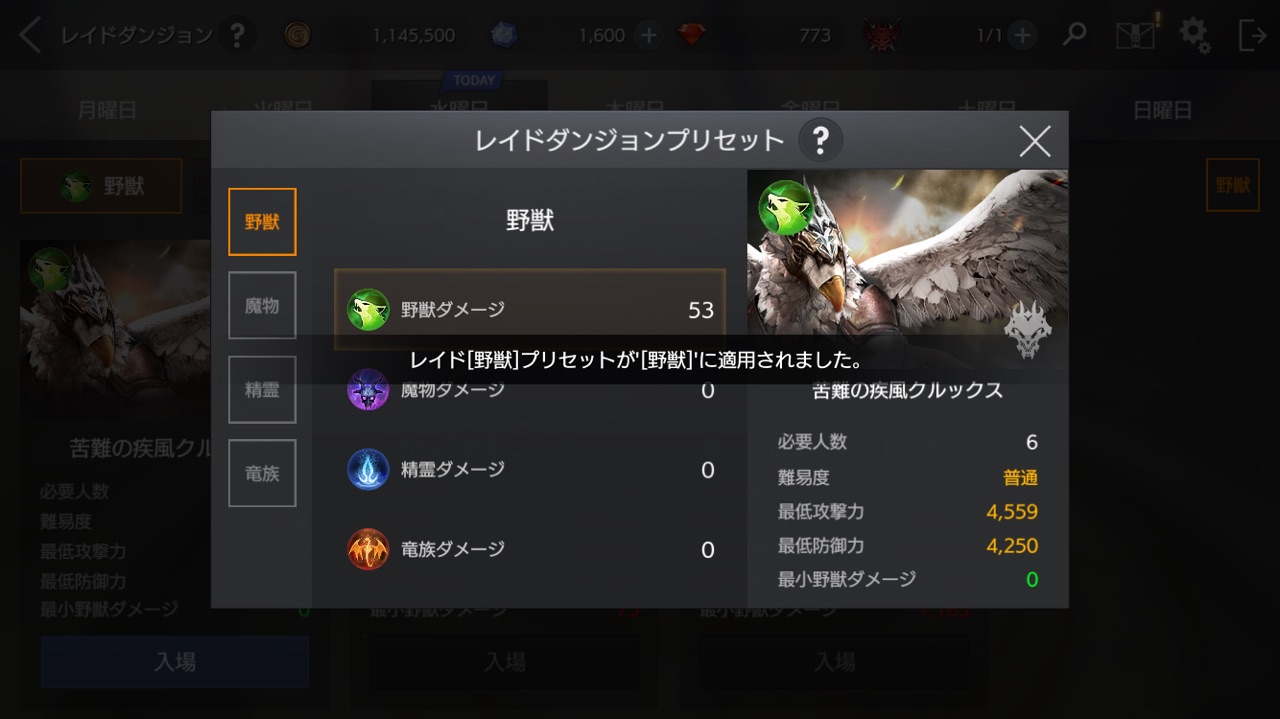Switch to the 精霊 preset tab
The image size is (1280, 719).
(x=262, y=390)
